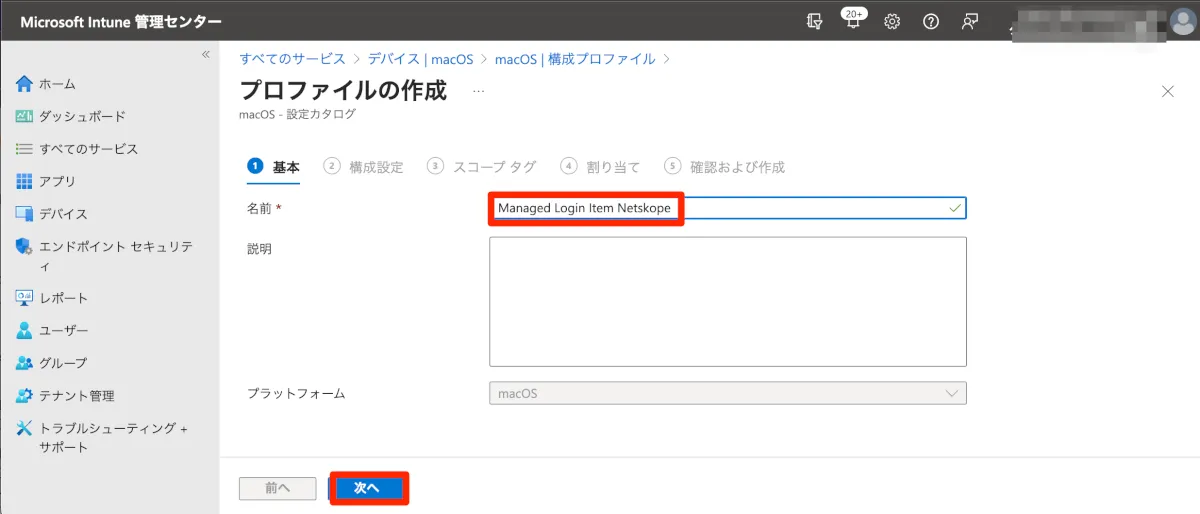
Task: Collapse the left navigation sidebar
Action: click(x=205, y=54)
